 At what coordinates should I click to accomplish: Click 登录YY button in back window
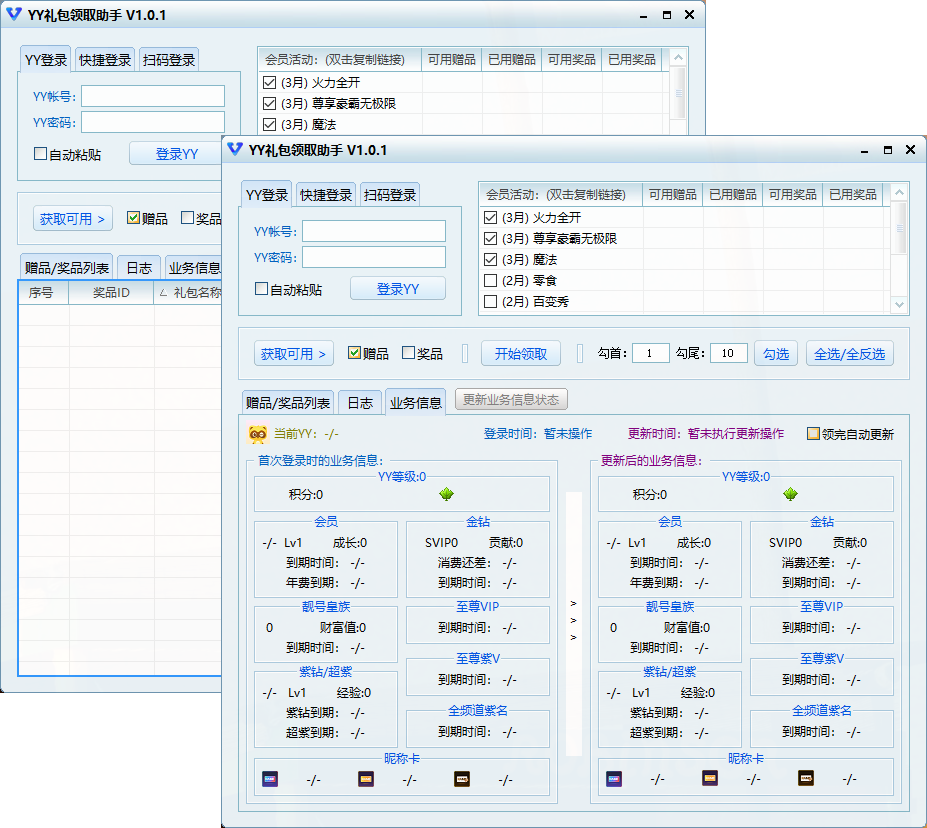tap(176, 154)
